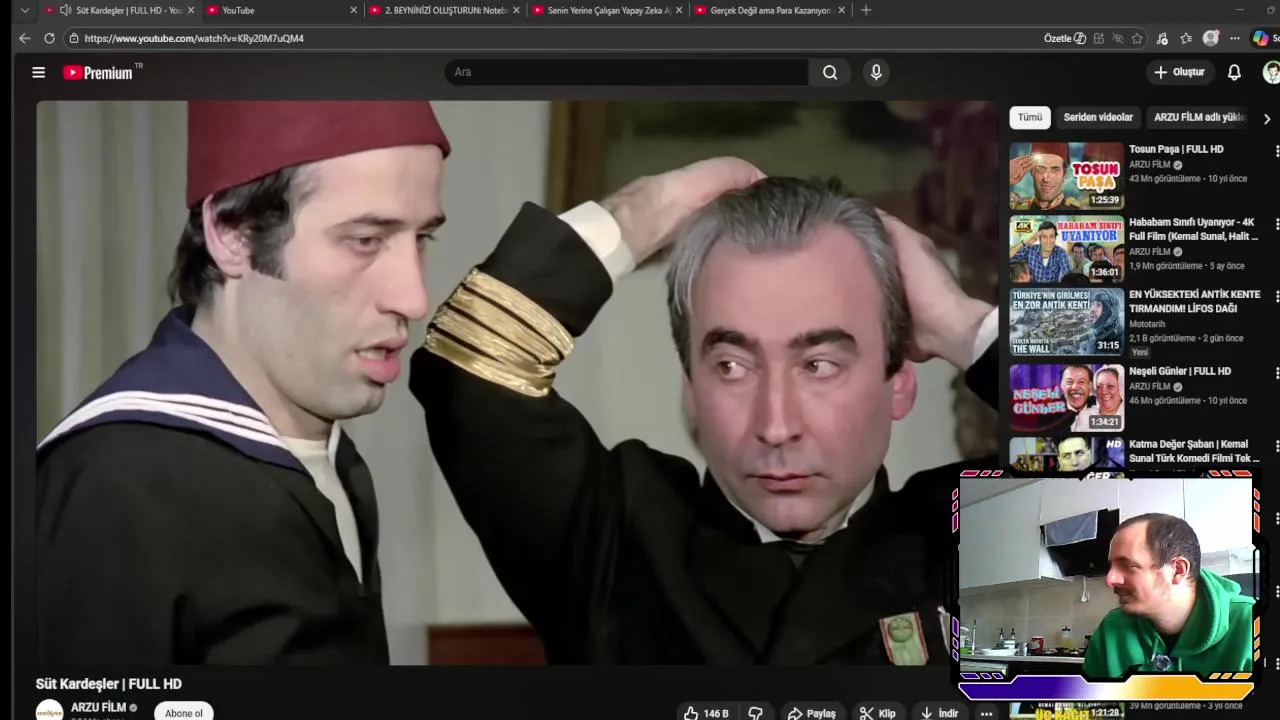Run search with the magnifier icon
This screenshot has width=1280, height=720.
click(x=830, y=72)
